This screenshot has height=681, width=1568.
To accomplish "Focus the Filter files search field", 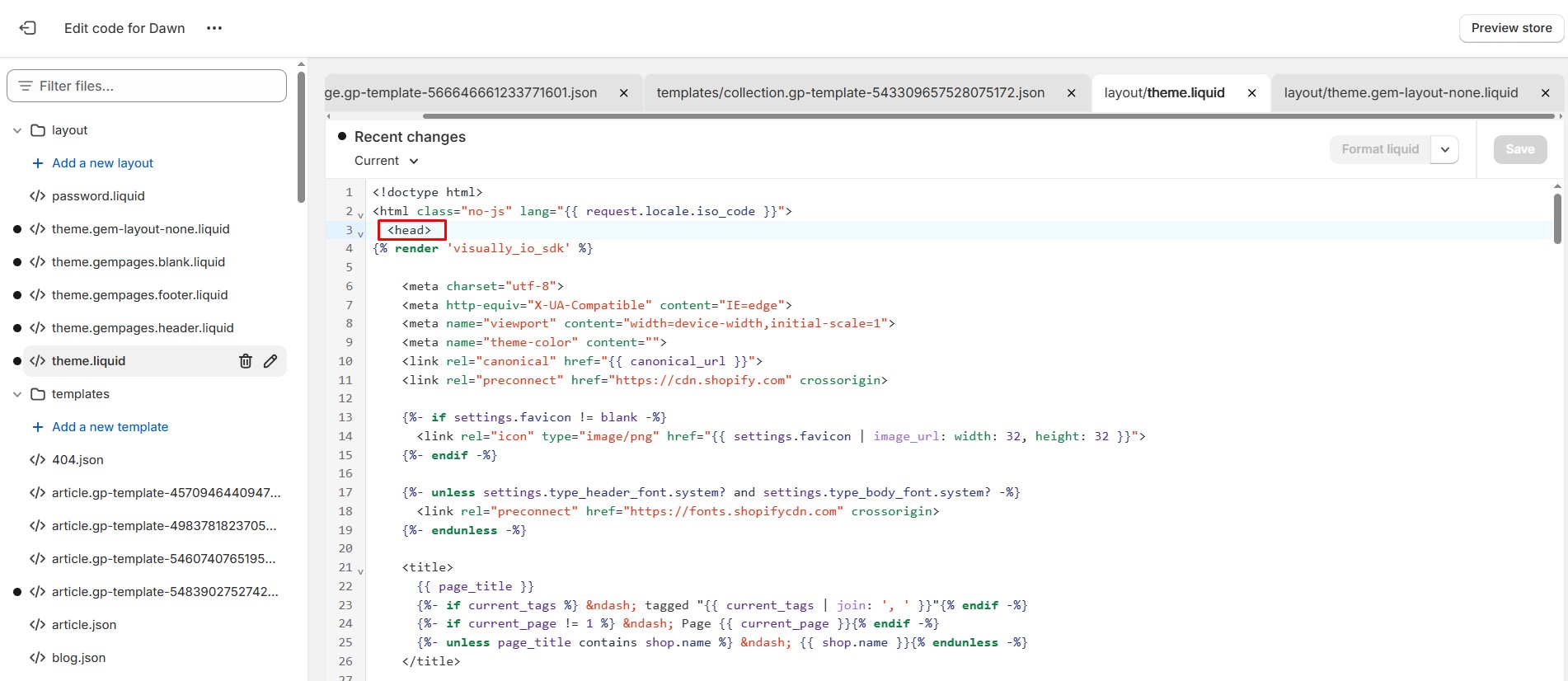I will pos(147,86).
